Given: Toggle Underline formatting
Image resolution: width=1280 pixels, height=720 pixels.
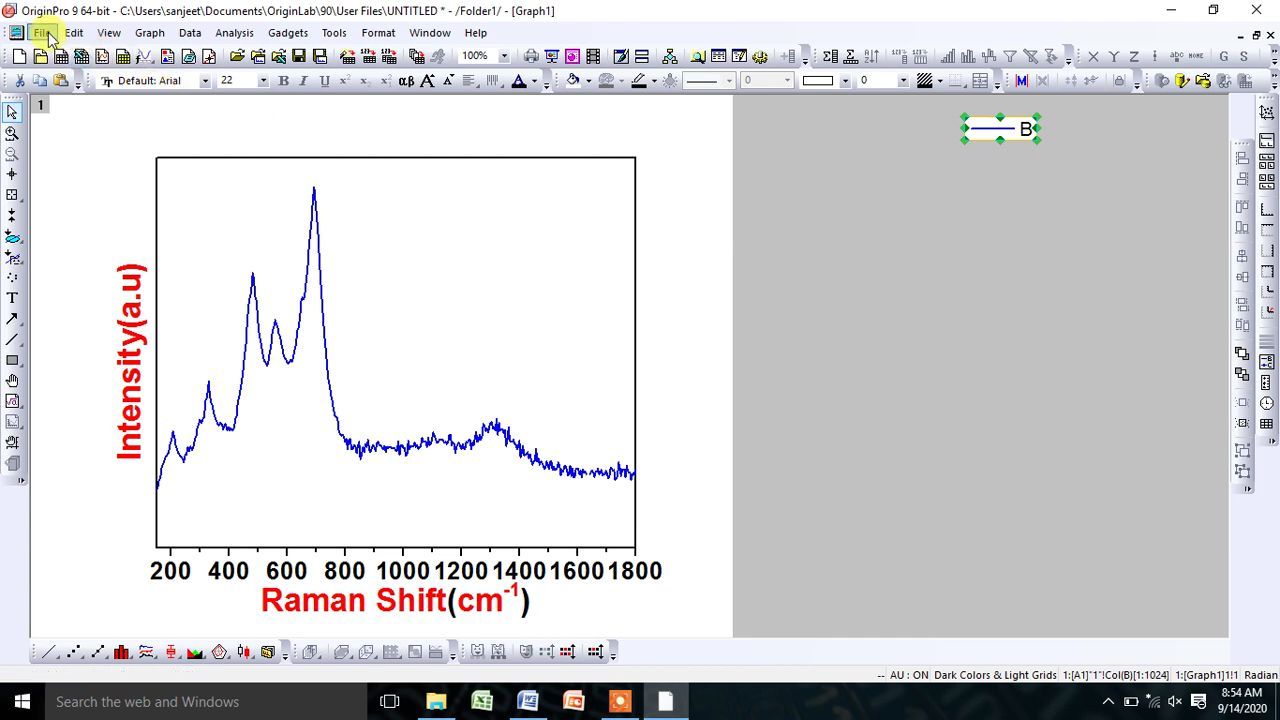Looking at the screenshot, I should 324,81.
